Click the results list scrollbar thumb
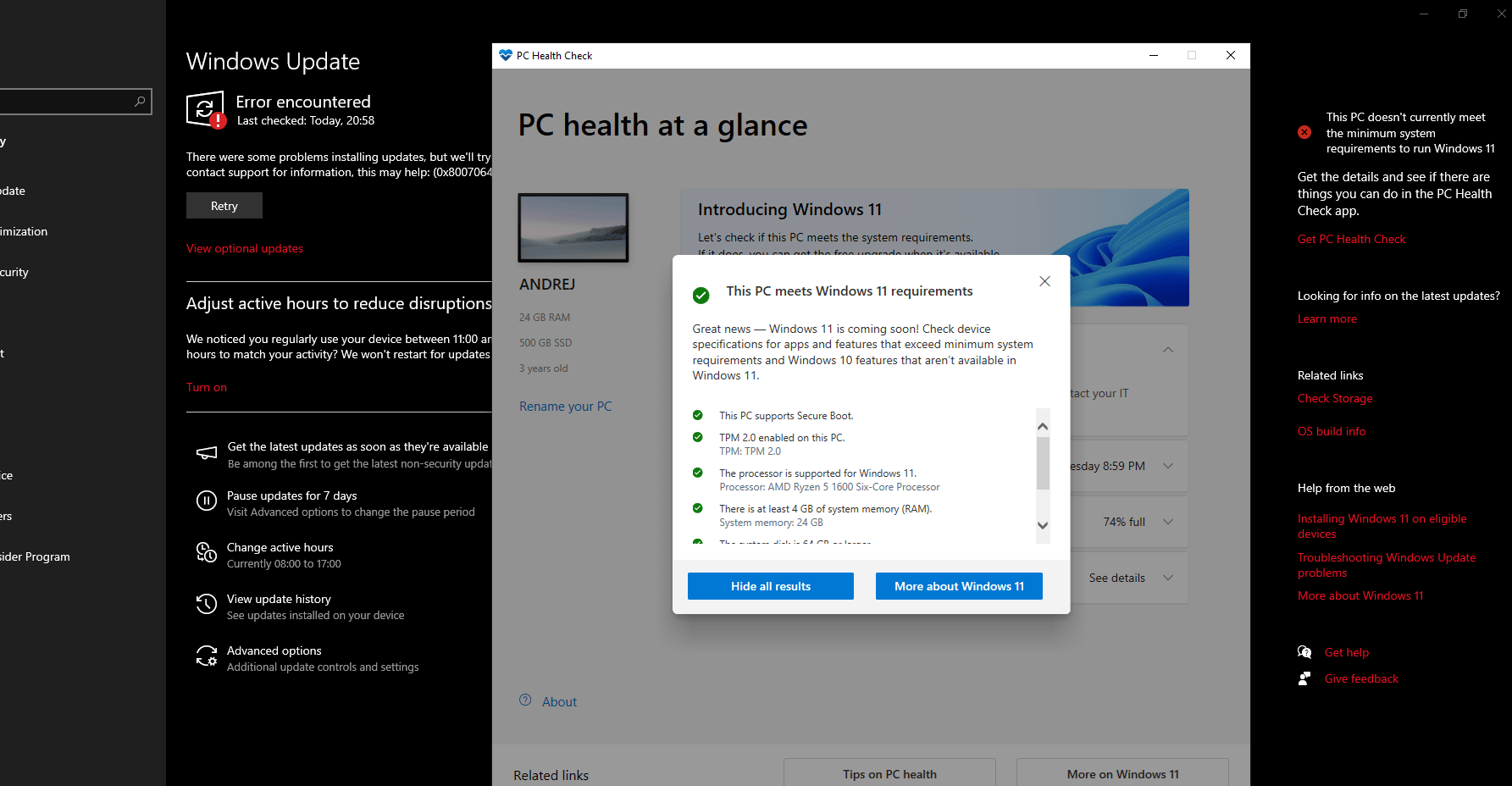Image resolution: width=1512 pixels, height=786 pixels. [x=1043, y=463]
